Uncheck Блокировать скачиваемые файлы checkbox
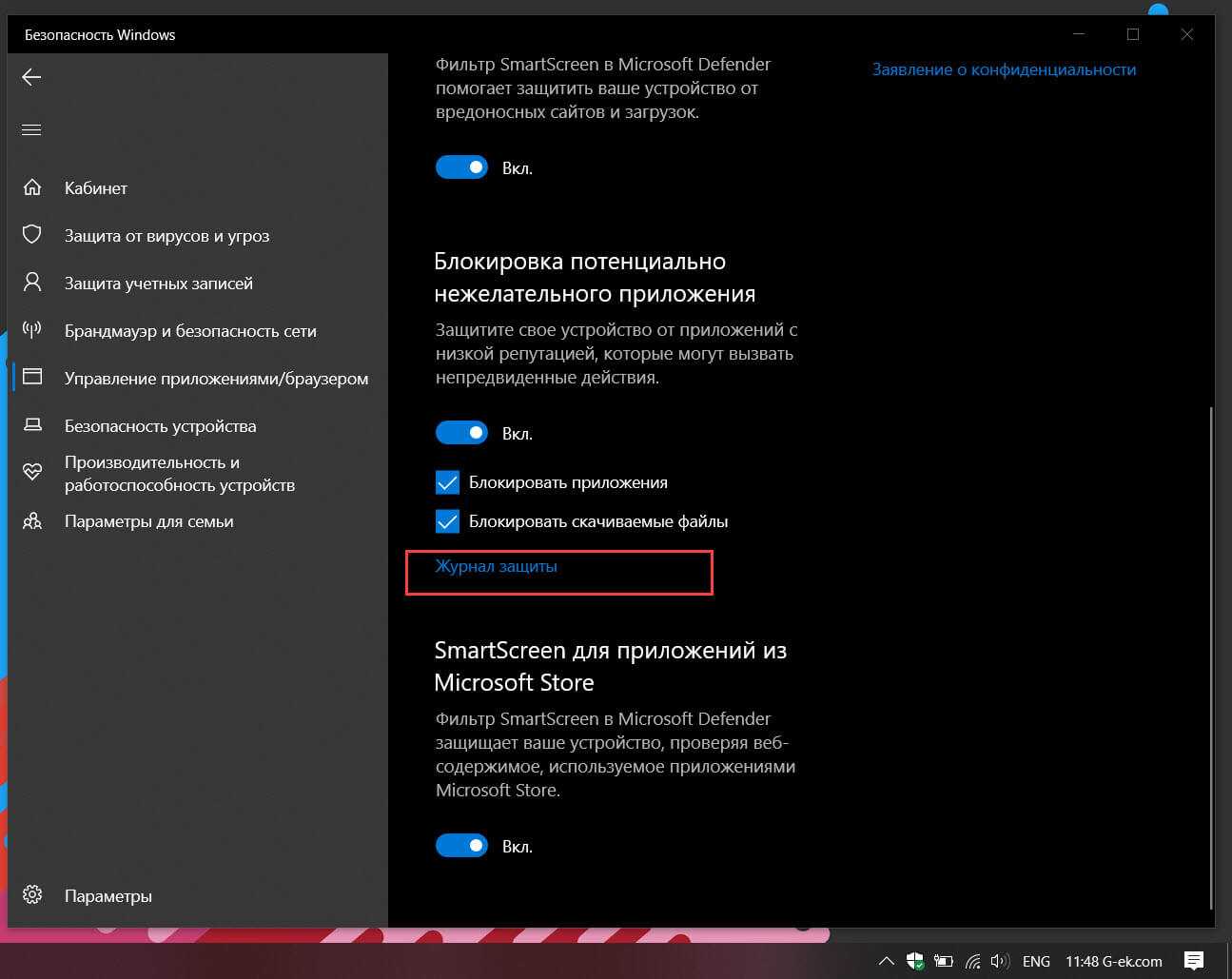 (x=447, y=521)
